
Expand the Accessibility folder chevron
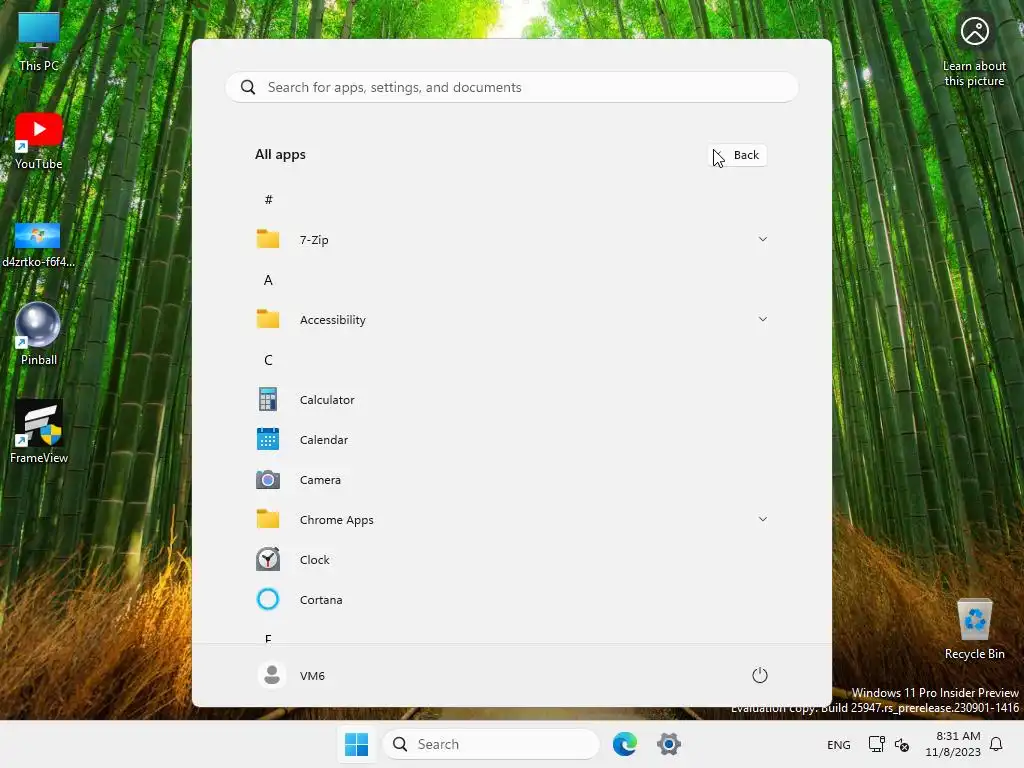tap(762, 319)
